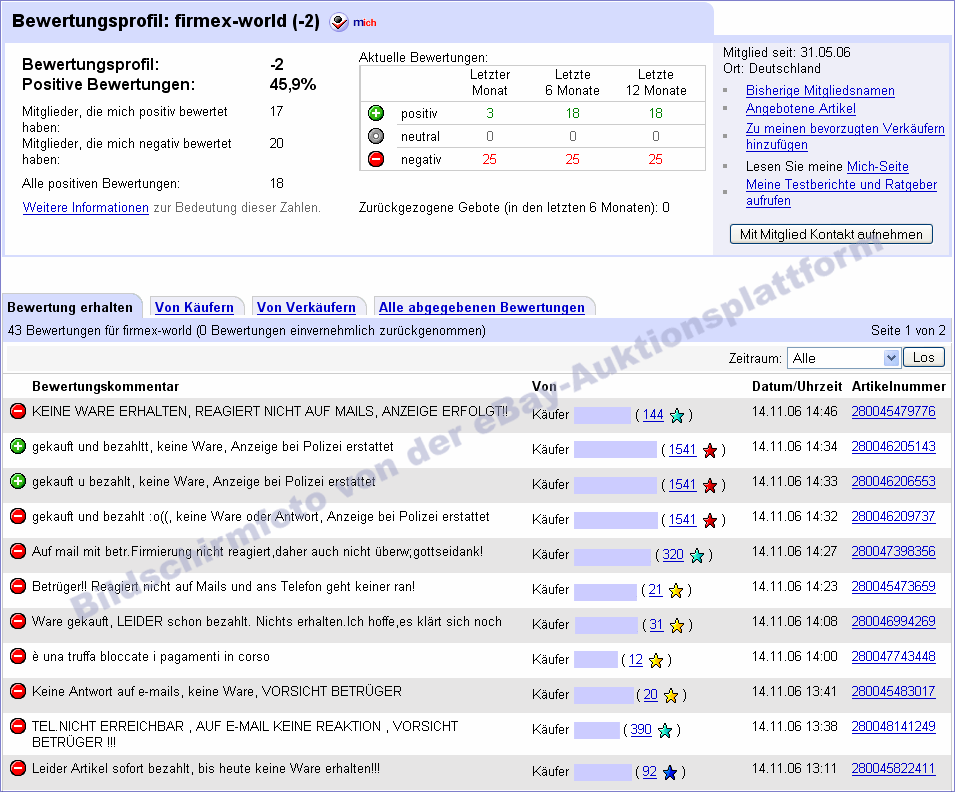Click yellow star next to buyer score 12
This screenshot has width=955, height=792.
(655, 660)
